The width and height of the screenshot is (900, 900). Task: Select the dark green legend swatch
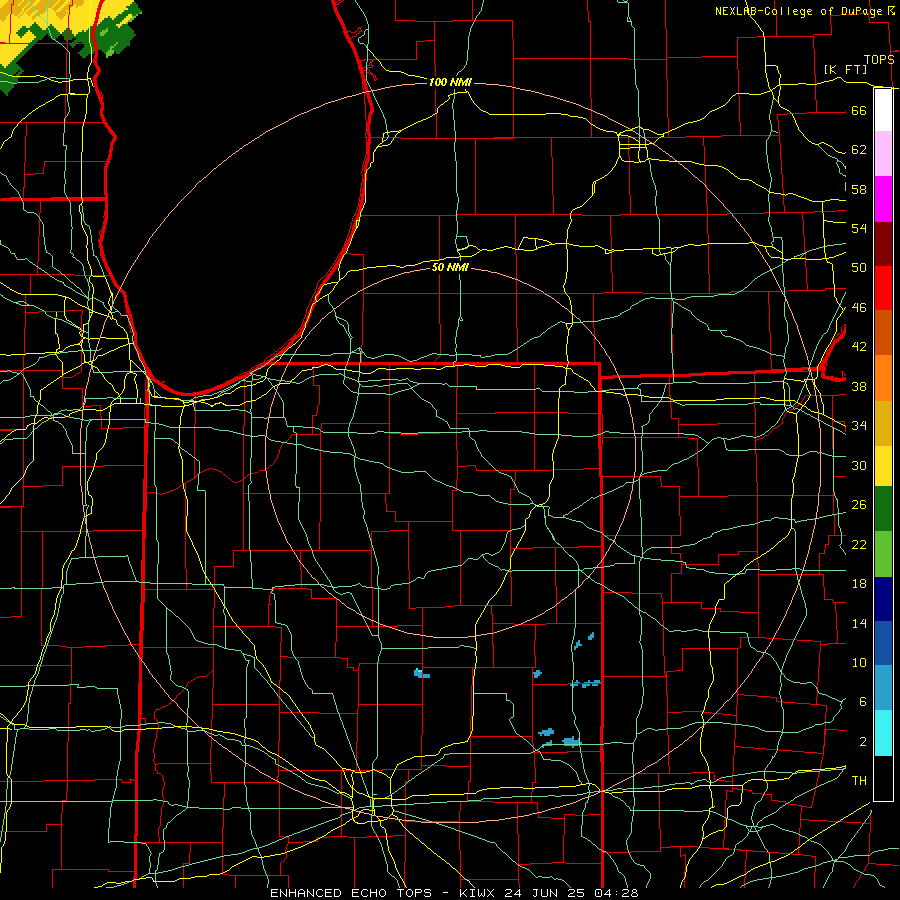pyautogui.click(x=883, y=509)
